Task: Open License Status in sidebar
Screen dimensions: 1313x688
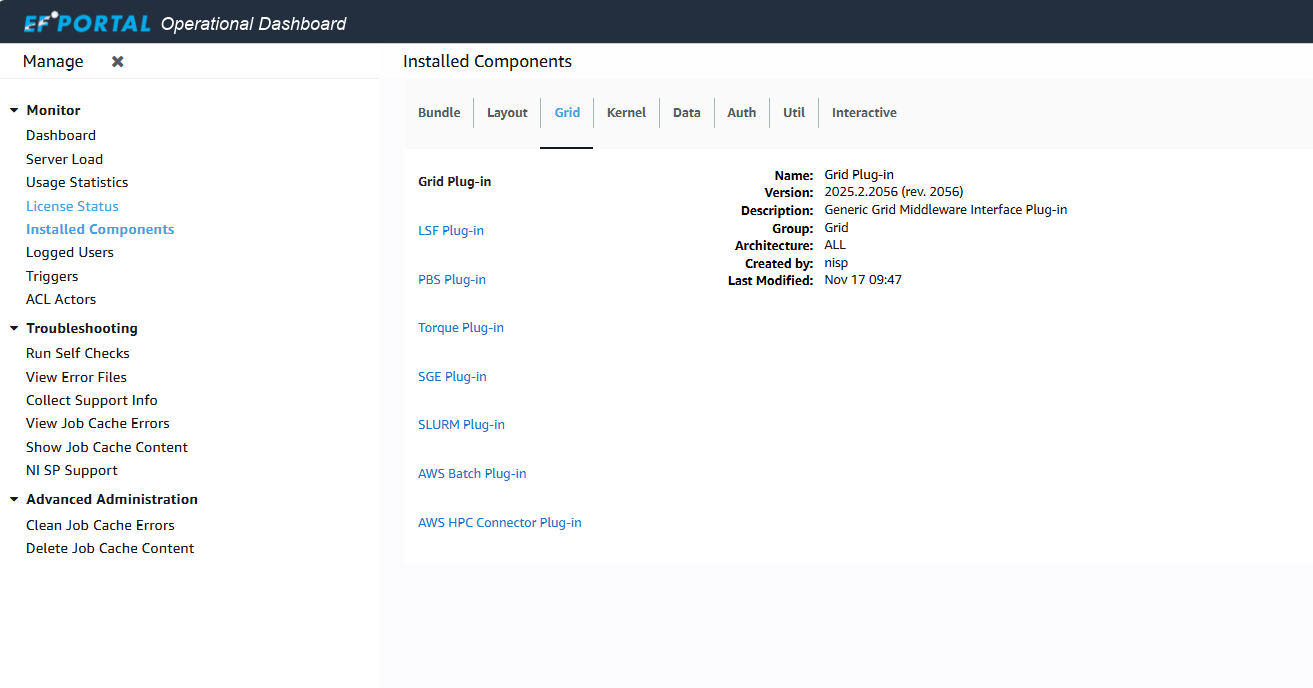Action: [x=72, y=206]
